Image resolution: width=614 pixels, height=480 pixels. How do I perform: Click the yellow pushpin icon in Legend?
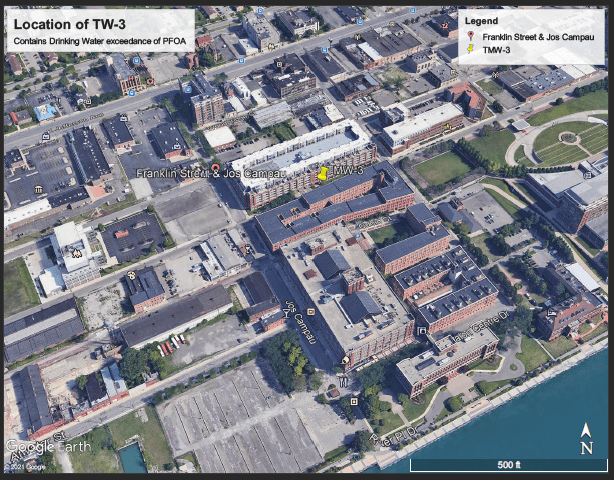point(470,49)
